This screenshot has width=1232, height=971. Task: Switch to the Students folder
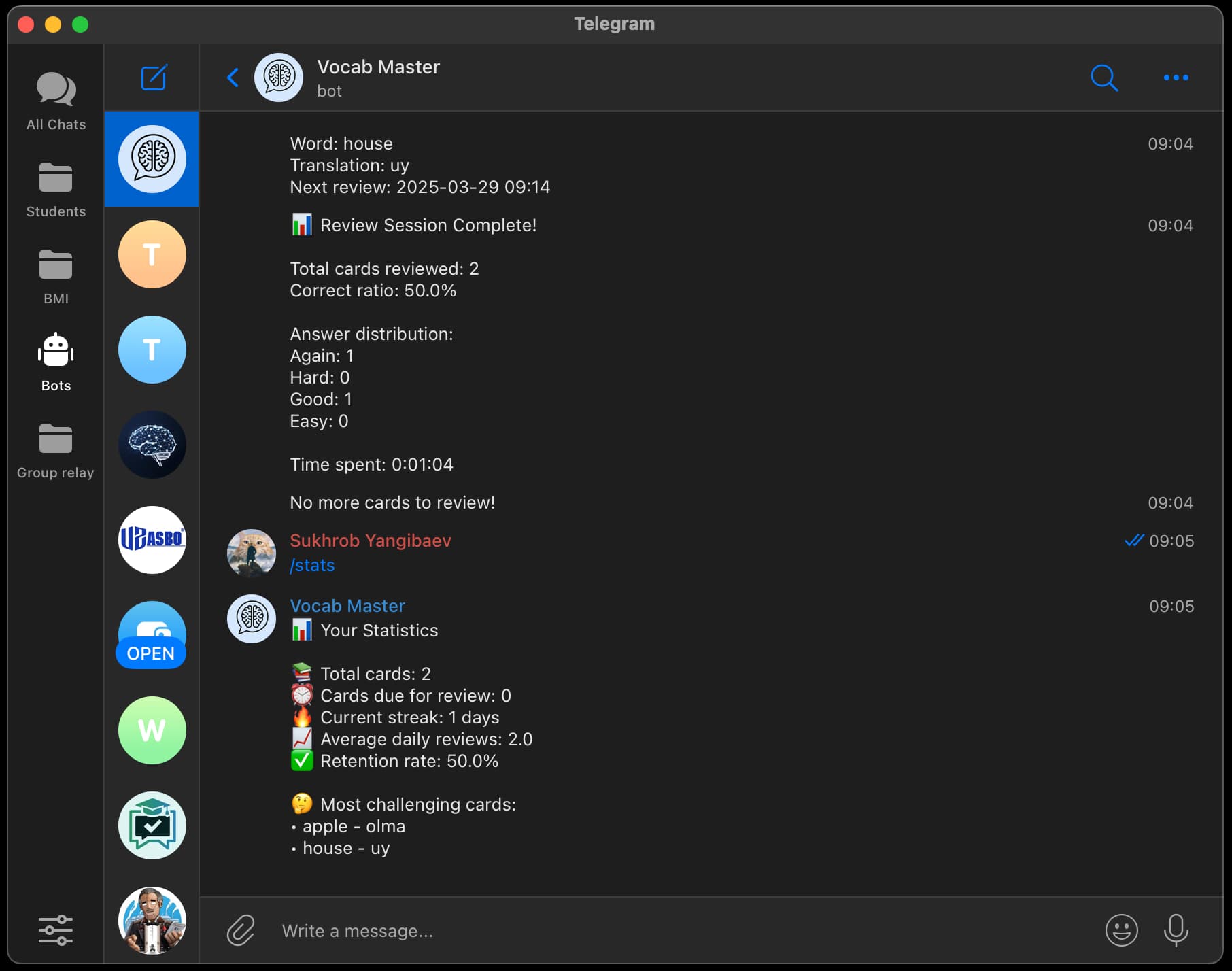pyautogui.click(x=56, y=190)
